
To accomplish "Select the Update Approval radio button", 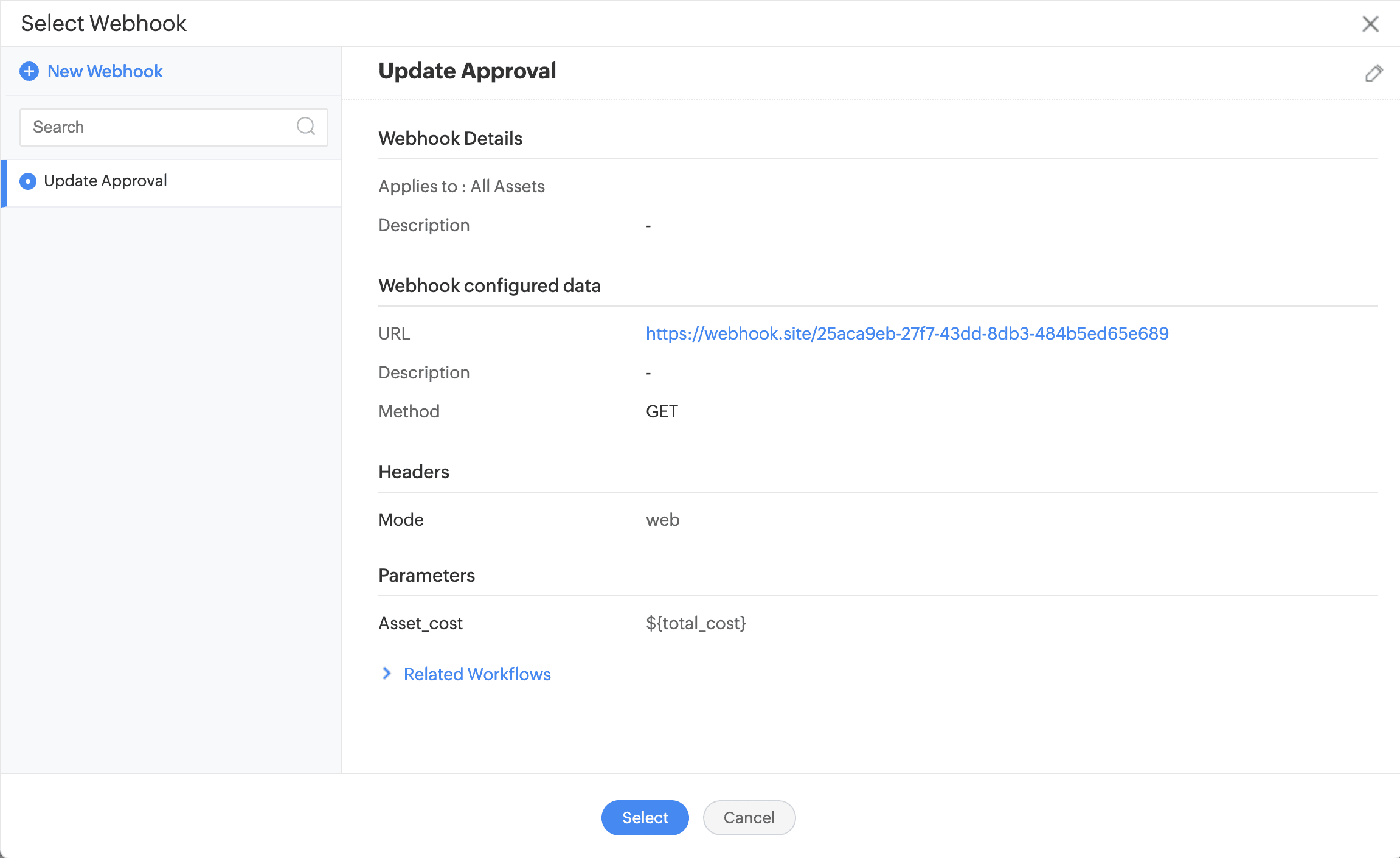I will click(x=28, y=181).
